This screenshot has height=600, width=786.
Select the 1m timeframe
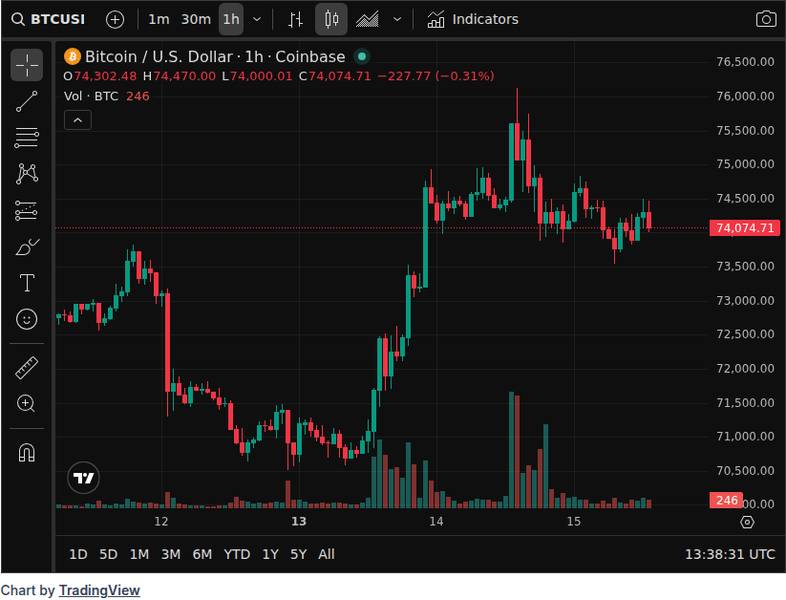(158, 20)
